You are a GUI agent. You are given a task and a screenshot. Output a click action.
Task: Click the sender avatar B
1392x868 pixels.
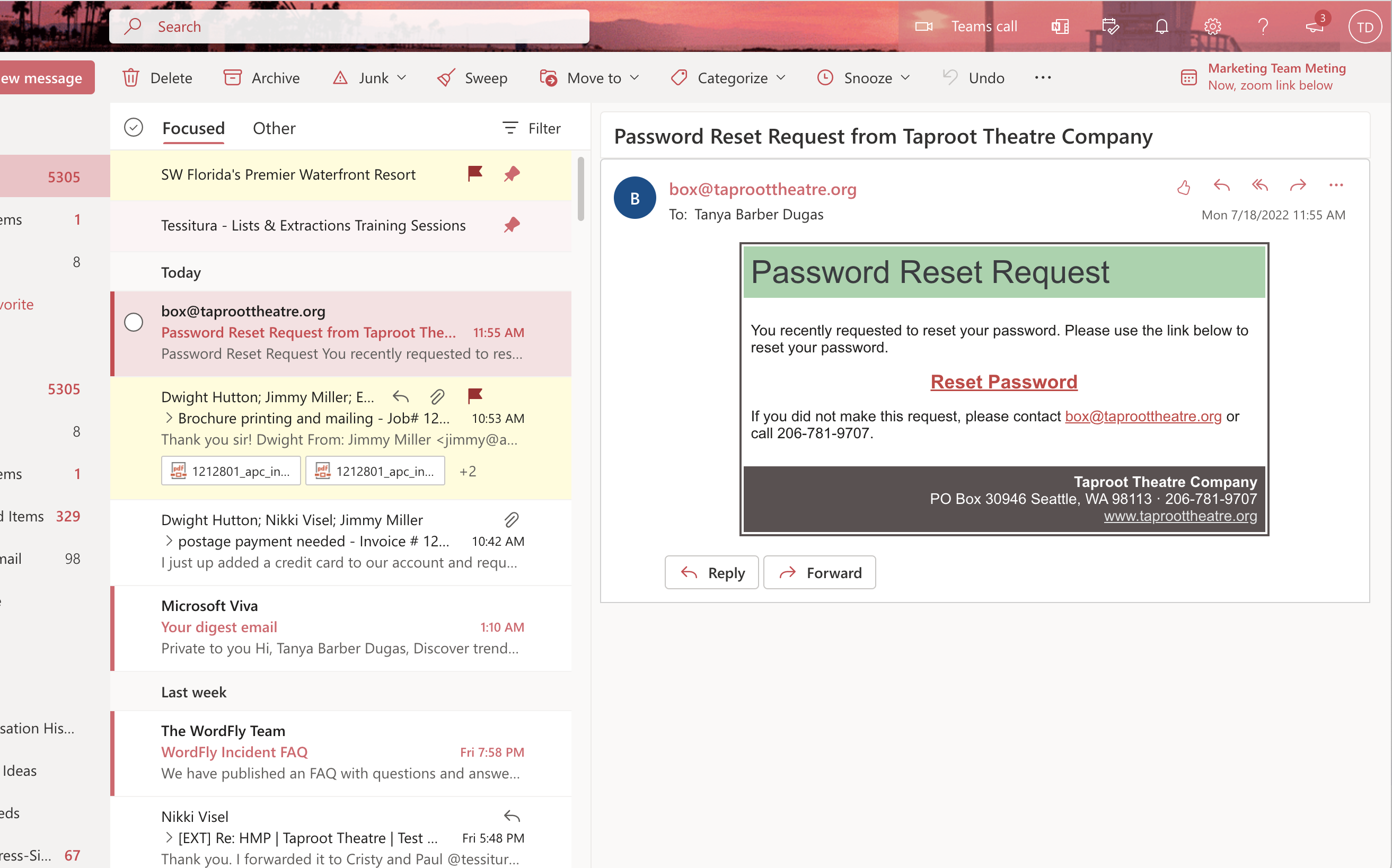pos(635,198)
